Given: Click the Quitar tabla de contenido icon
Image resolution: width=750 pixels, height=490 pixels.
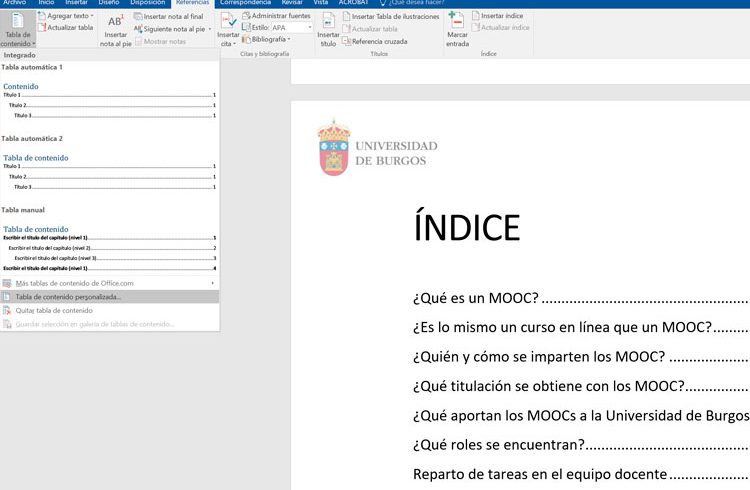Looking at the screenshot, I should (x=7, y=311).
